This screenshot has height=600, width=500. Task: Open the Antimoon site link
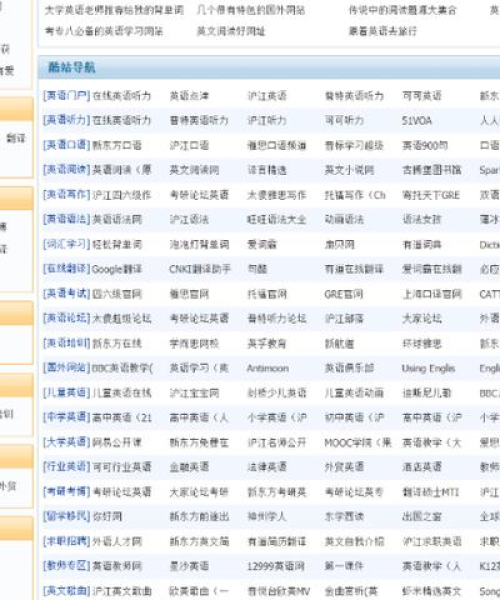267,368
